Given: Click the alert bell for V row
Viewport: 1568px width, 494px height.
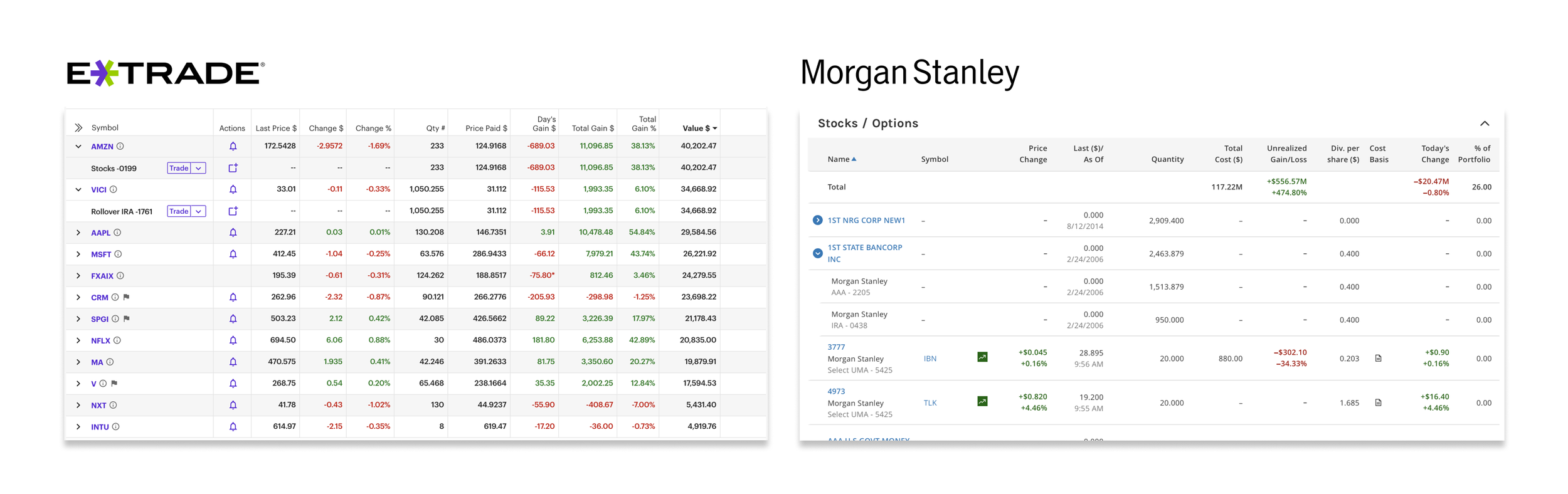Looking at the screenshot, I should tap(233, 383).
